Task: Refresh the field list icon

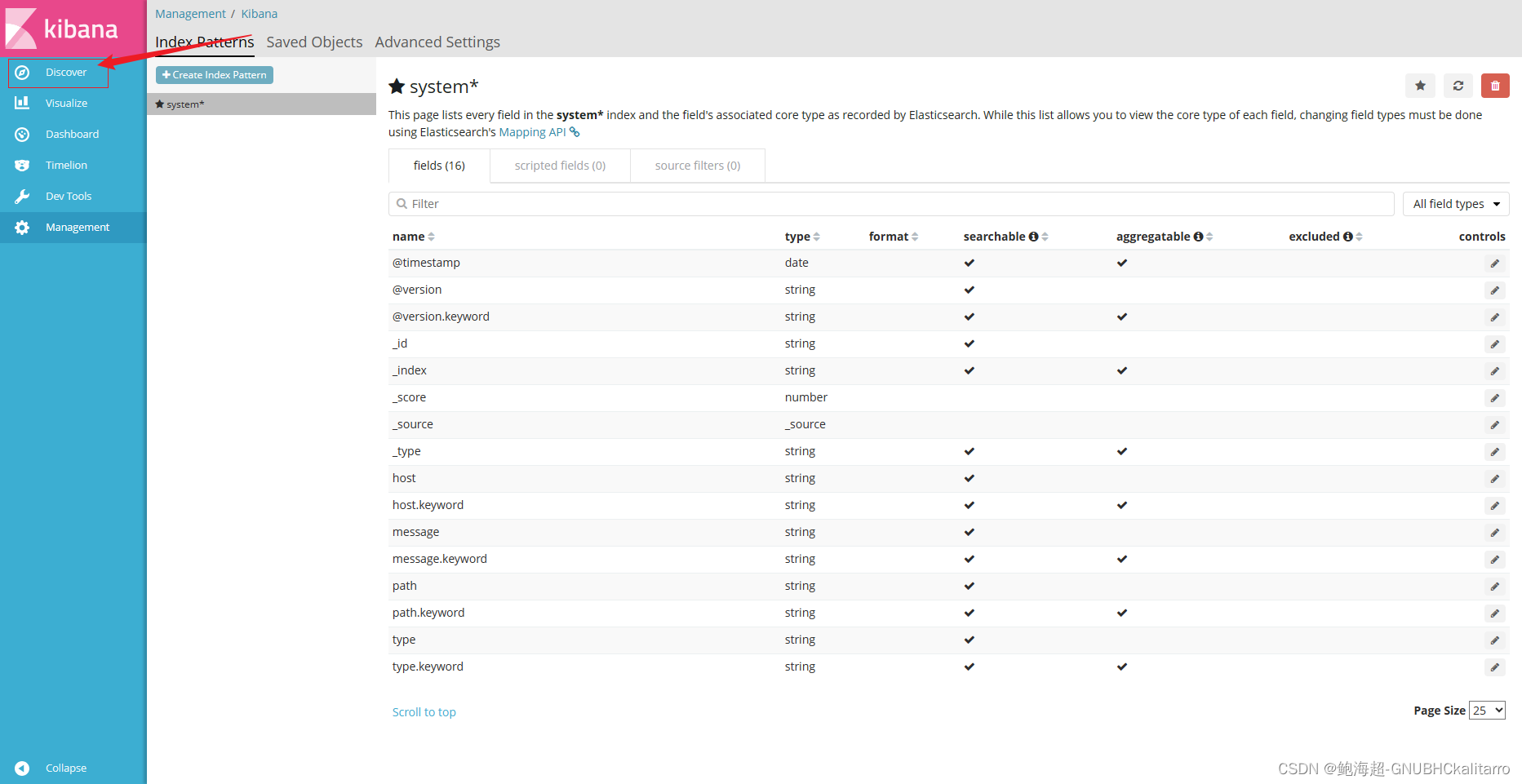Action: [x=1458, y=86]
